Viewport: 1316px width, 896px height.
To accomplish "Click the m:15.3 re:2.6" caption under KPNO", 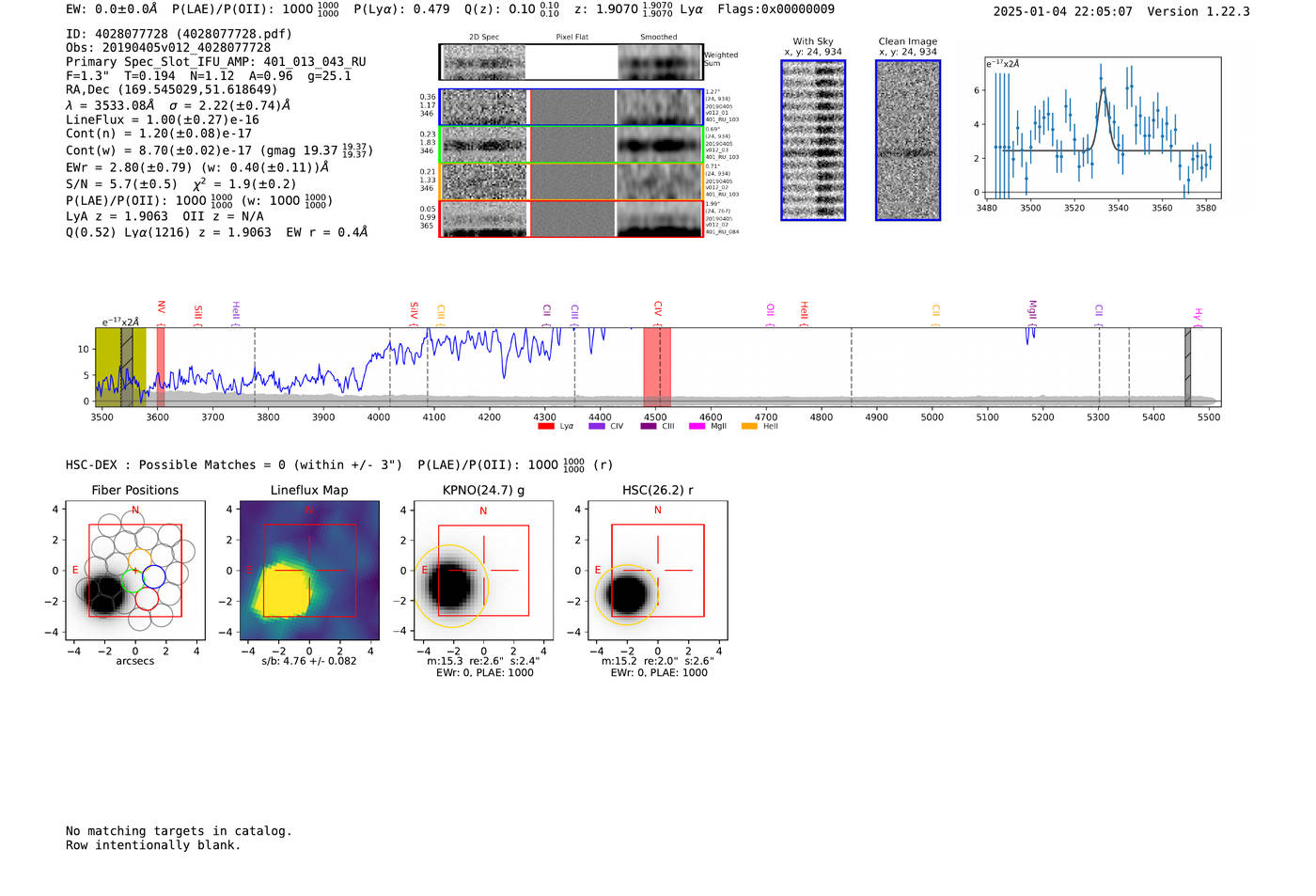I will [x=483, y=661].
